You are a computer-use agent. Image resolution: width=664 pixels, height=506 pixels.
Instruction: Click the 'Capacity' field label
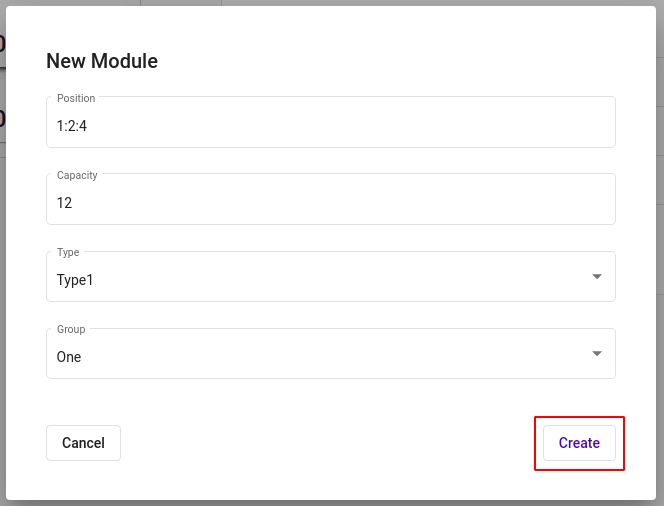(x=77, y=175)
